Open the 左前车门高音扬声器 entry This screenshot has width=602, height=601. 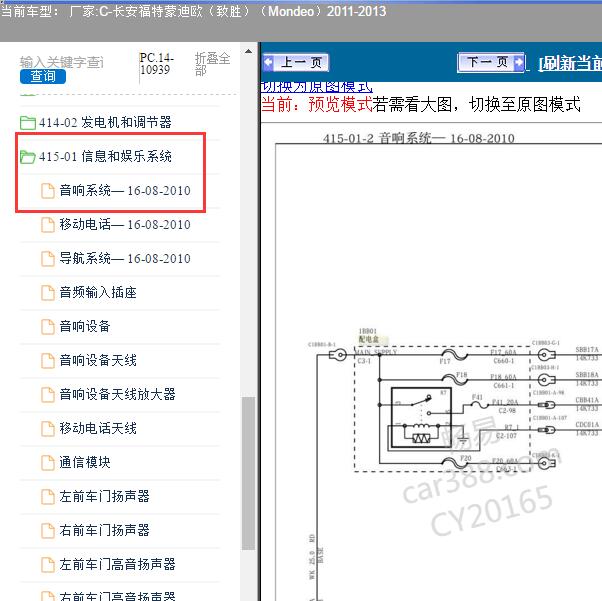pos(117,565)
